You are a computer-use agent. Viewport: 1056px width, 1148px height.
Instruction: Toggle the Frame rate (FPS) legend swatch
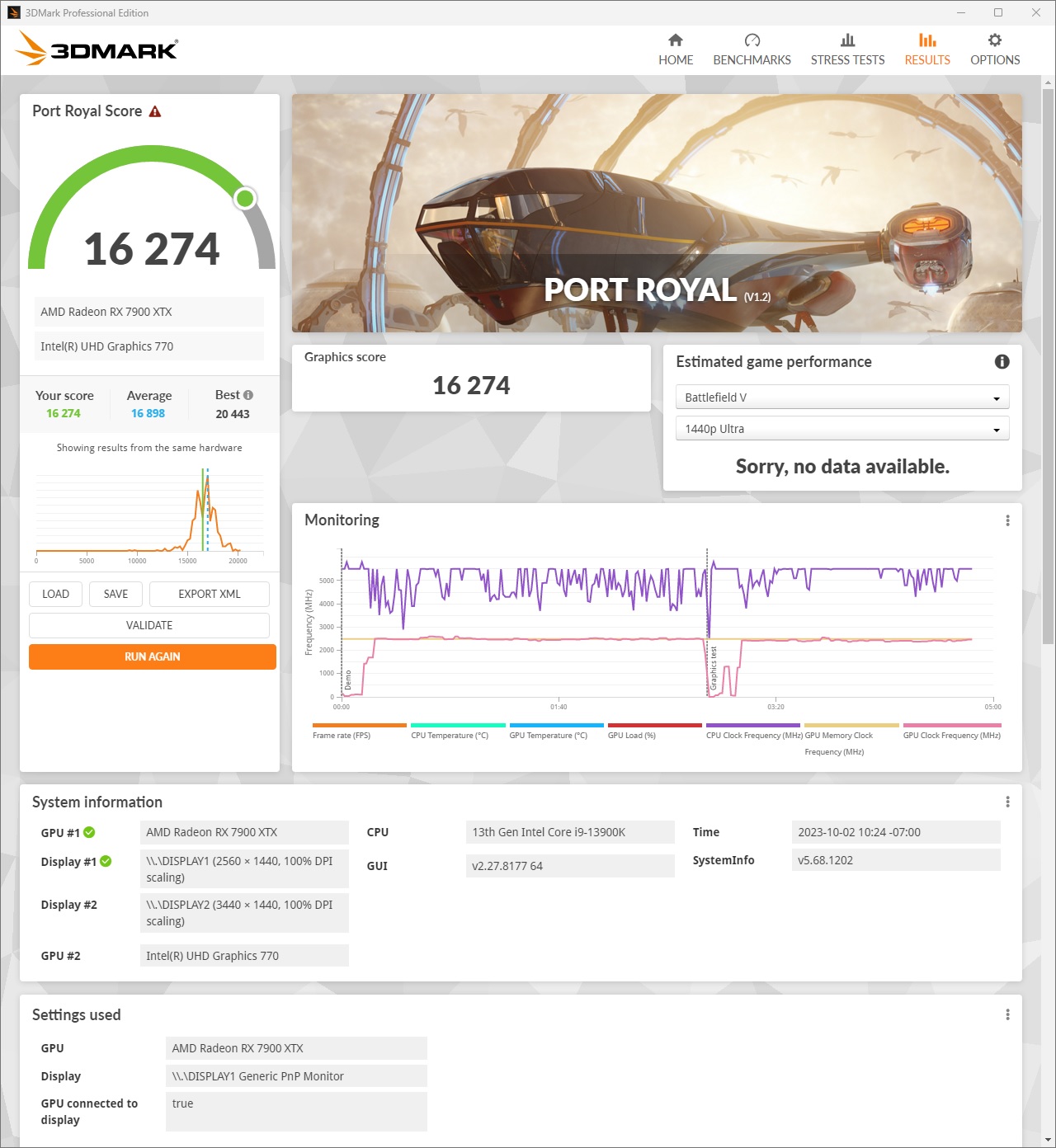[360, 726]
